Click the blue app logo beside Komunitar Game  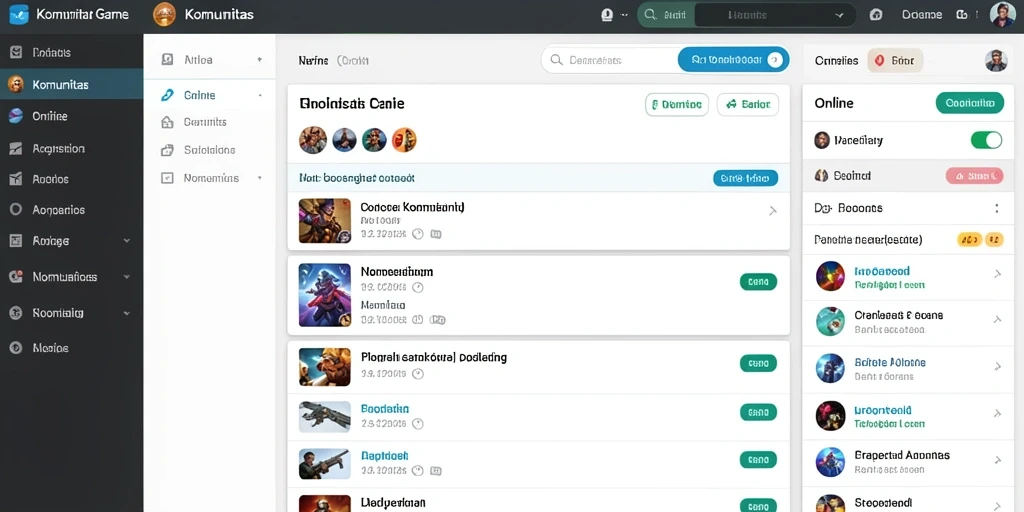click(18, 14)
